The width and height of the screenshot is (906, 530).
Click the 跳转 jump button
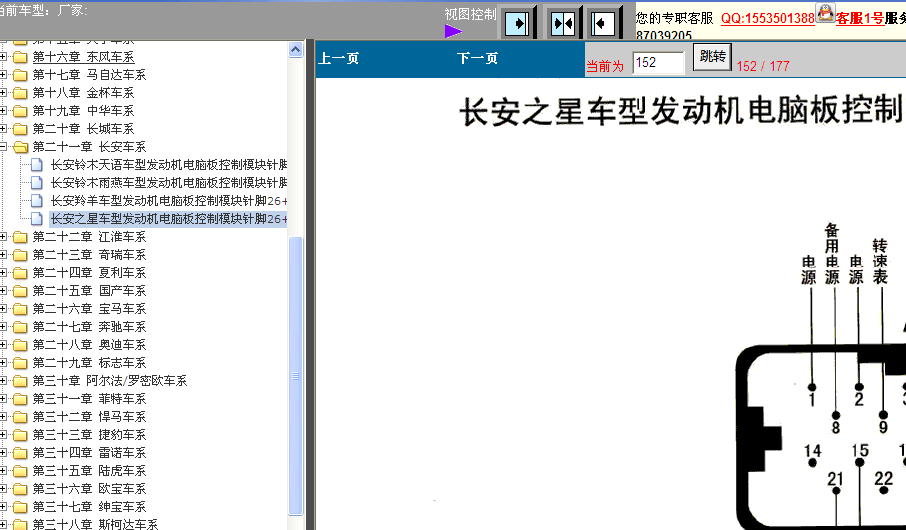click(712, 57)
